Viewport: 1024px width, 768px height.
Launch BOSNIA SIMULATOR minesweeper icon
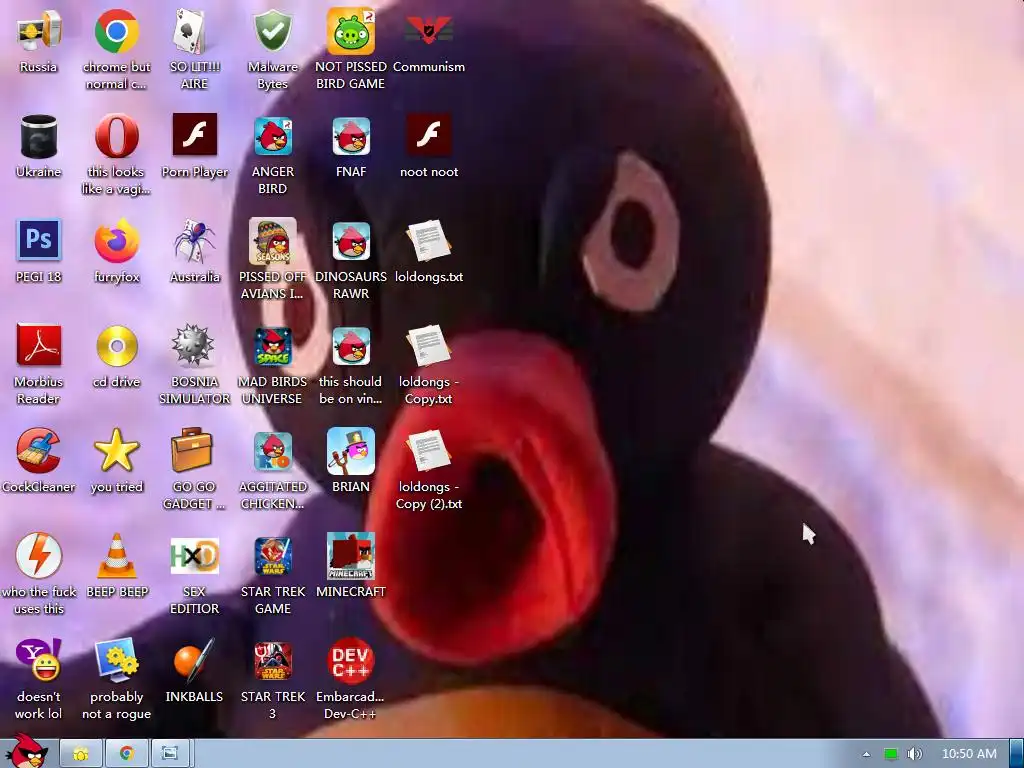tap(194, 345)
